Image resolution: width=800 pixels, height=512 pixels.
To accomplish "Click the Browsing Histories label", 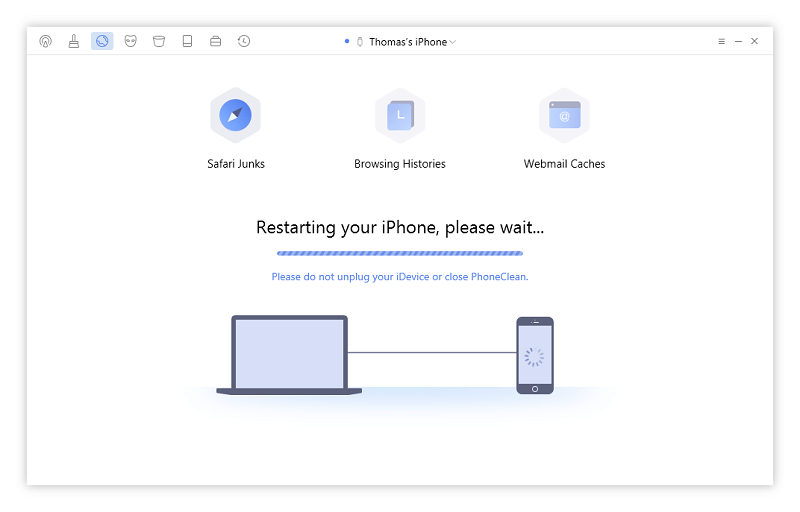I will tap(400, 164).
